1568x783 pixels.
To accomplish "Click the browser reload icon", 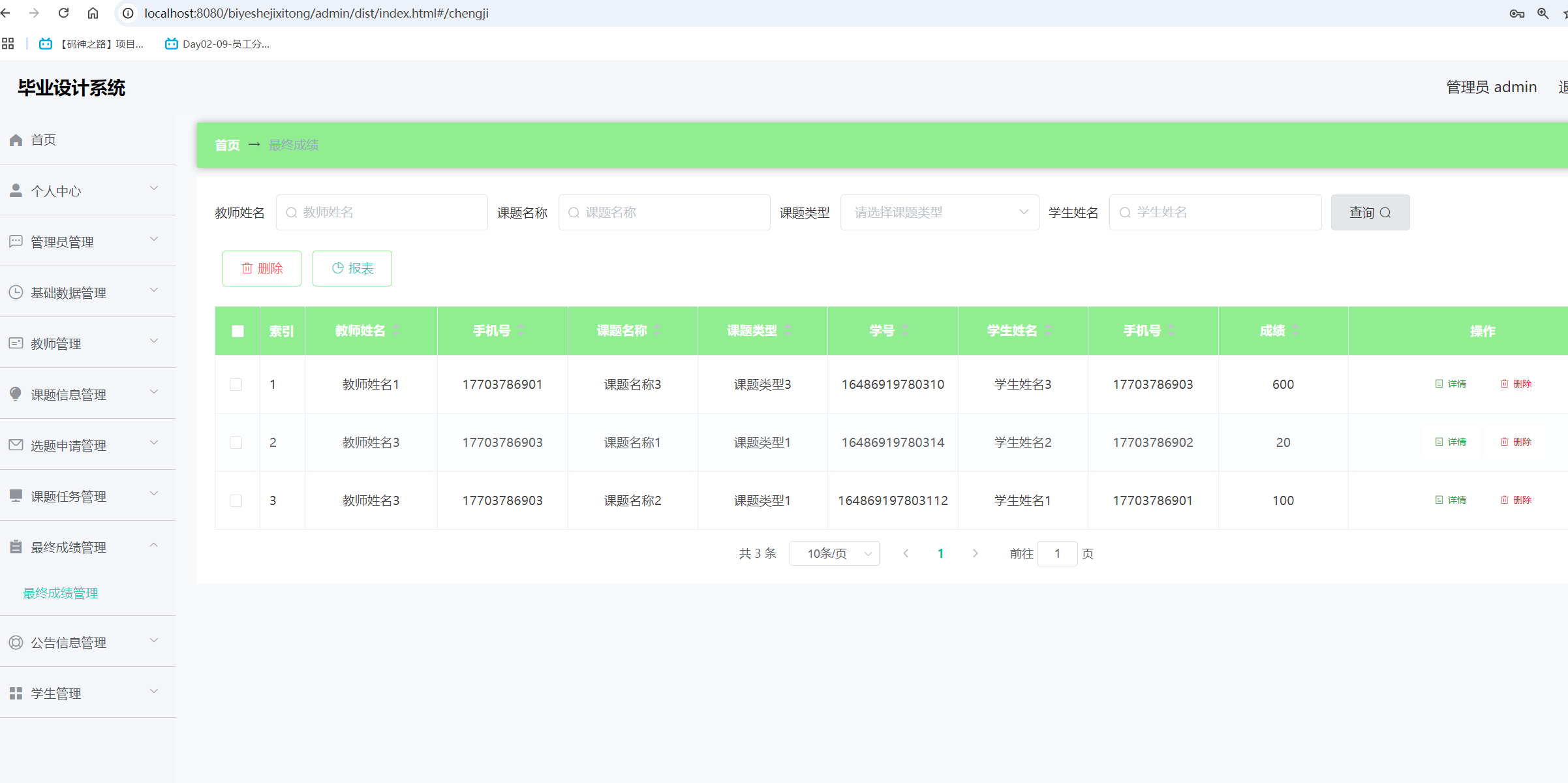I will tap(63, 13).
